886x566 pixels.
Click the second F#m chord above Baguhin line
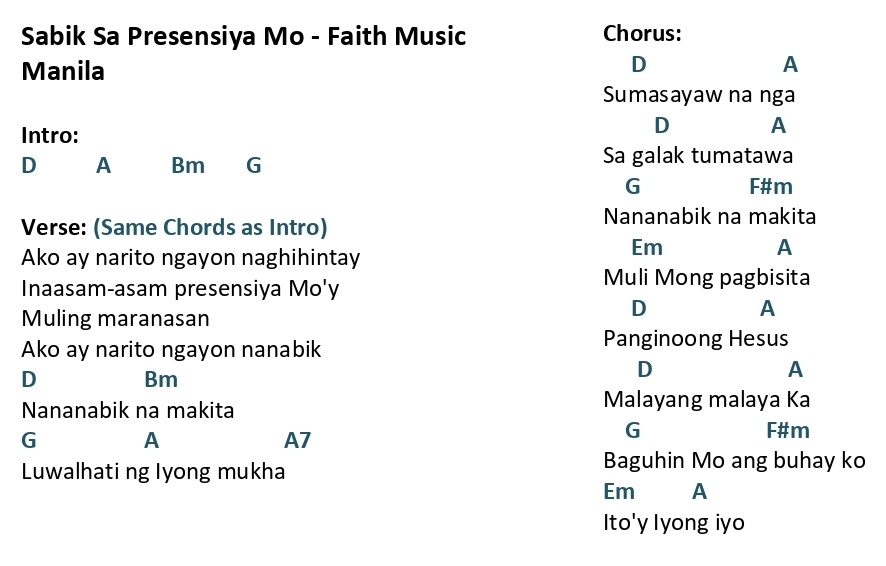click(x=788, y=430)
